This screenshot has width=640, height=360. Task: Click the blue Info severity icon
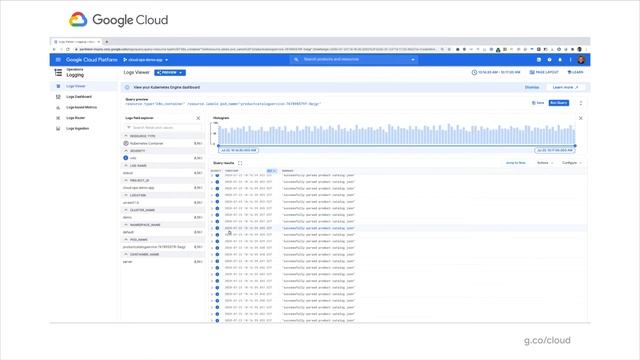coord(126,158)
